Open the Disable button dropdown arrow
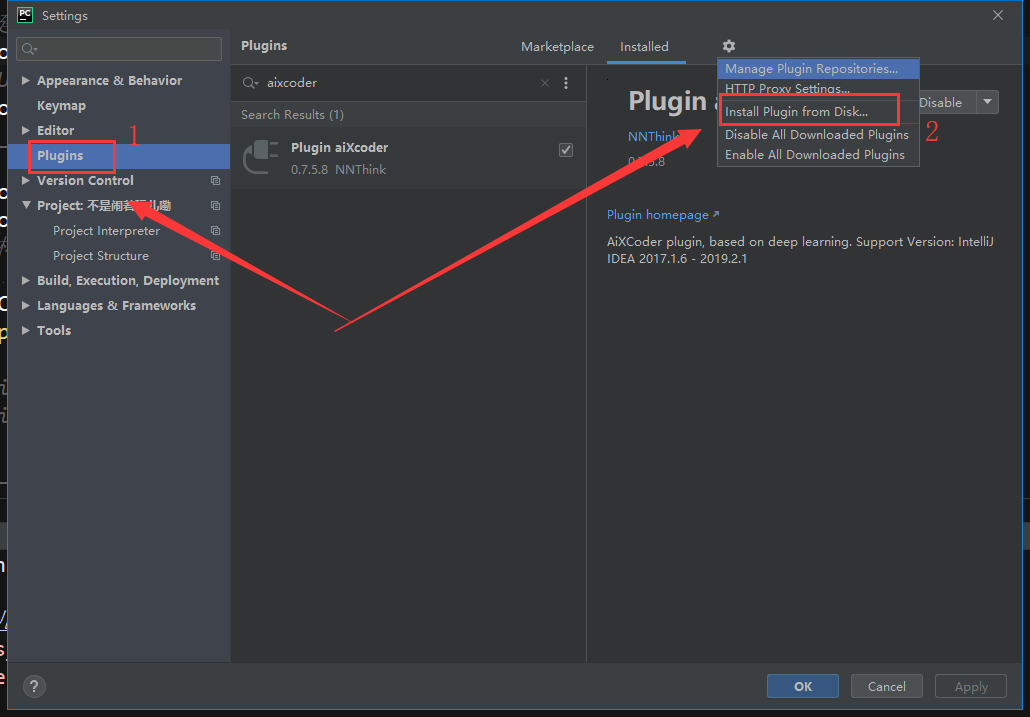 click(986, 102)
